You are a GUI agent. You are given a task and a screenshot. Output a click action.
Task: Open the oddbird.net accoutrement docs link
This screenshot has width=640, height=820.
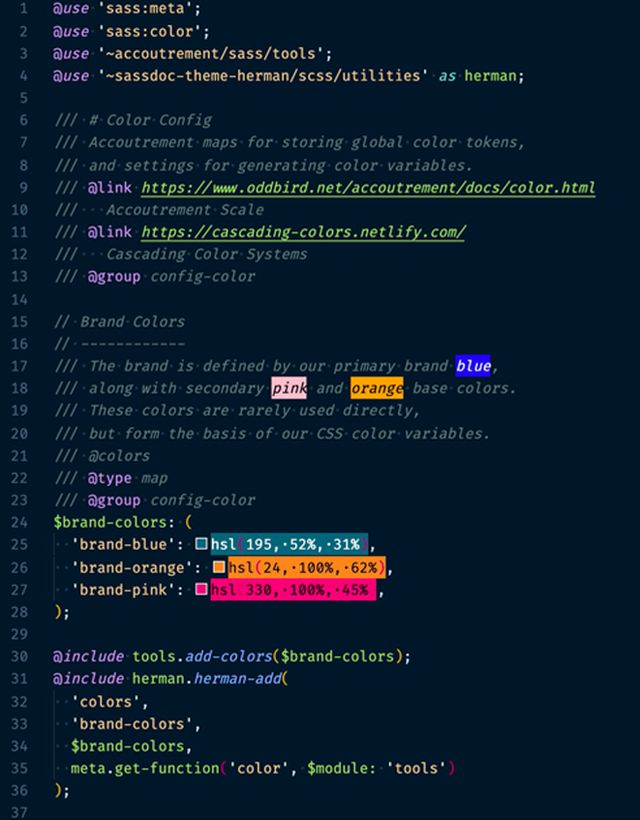368,187
